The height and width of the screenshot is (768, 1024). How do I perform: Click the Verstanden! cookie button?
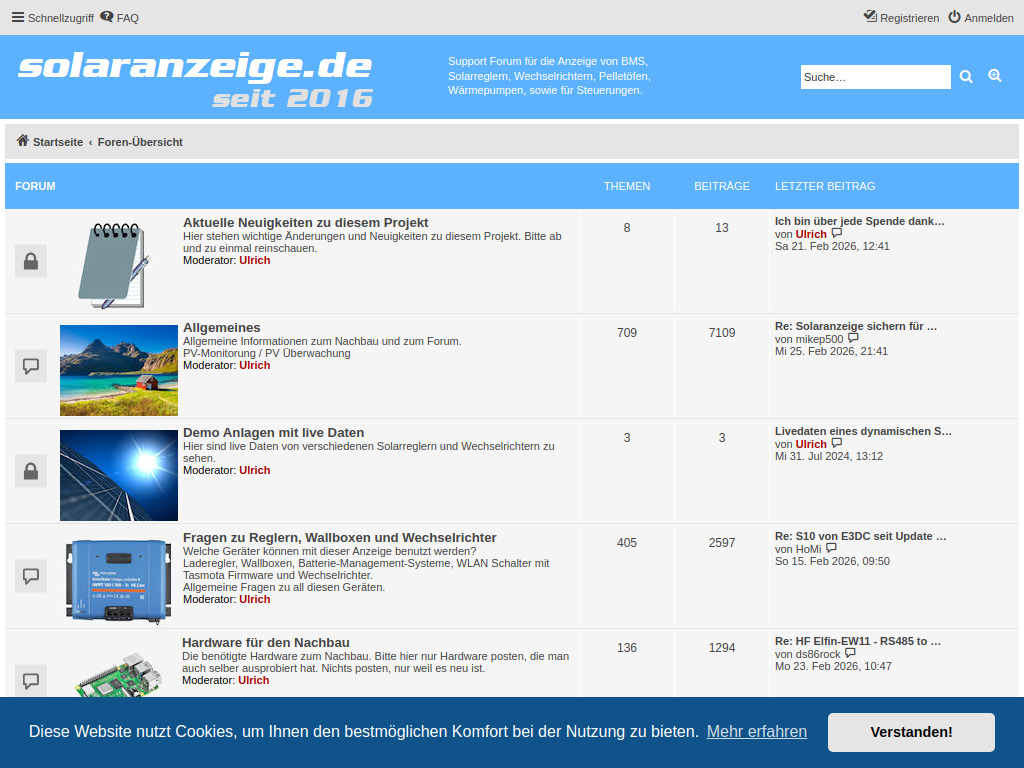(910, 732)
